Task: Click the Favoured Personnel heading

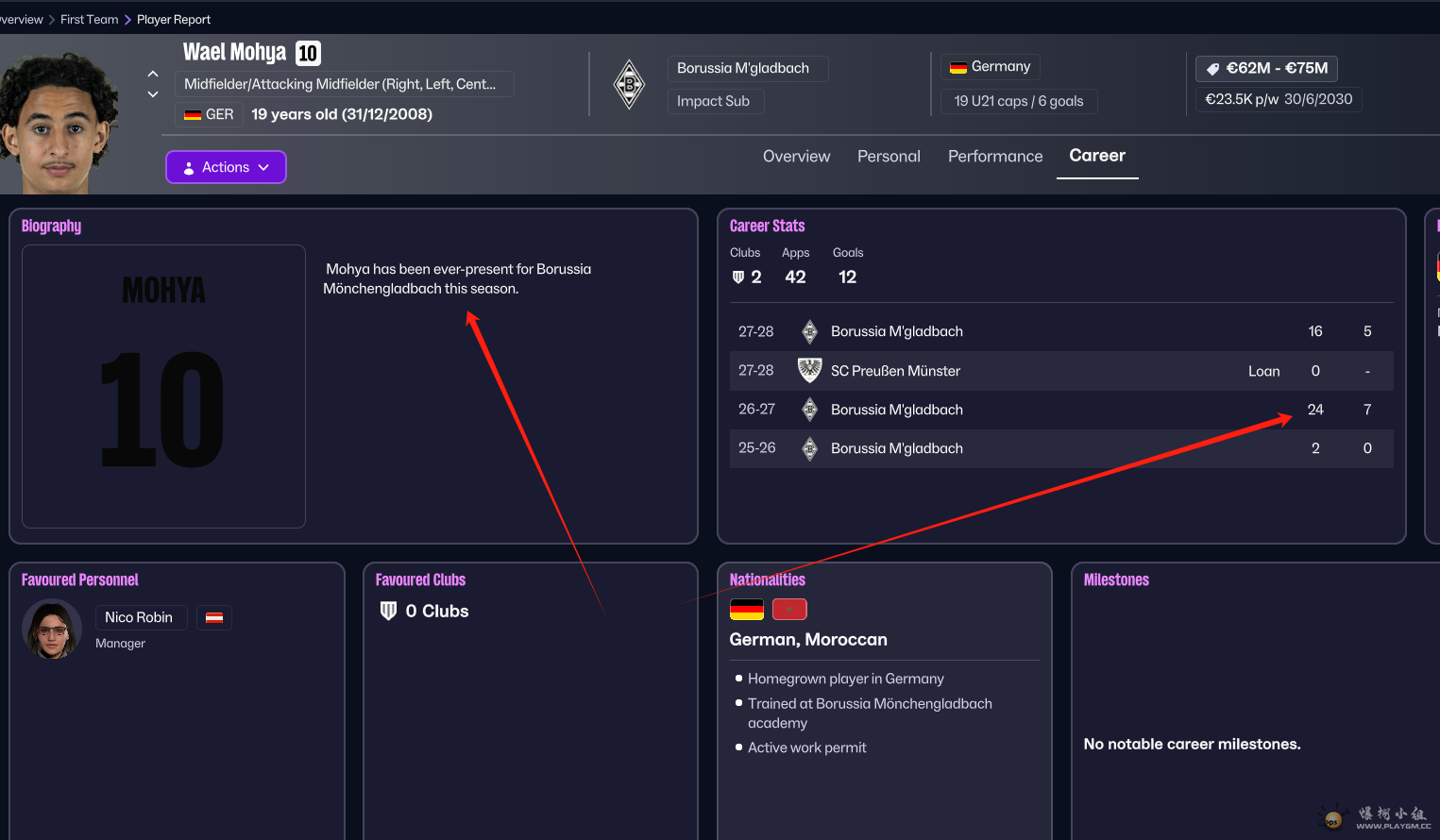Action: (x=79, y=580)
